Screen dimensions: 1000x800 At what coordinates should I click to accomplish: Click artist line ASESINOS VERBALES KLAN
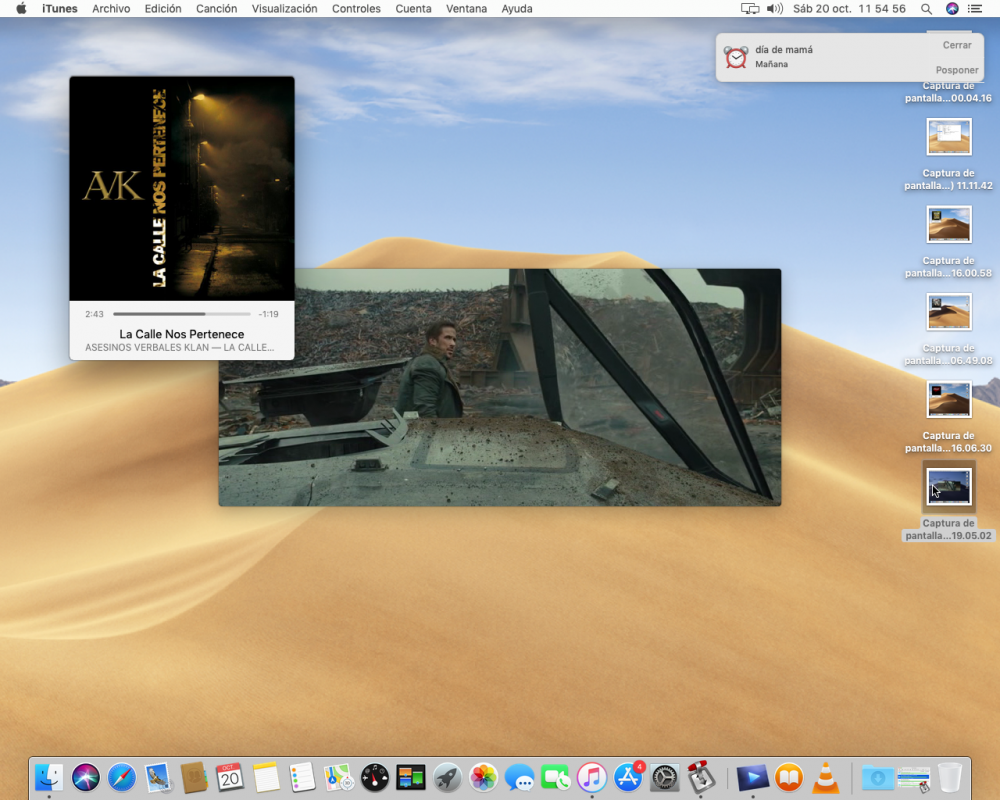pos(179,348)
